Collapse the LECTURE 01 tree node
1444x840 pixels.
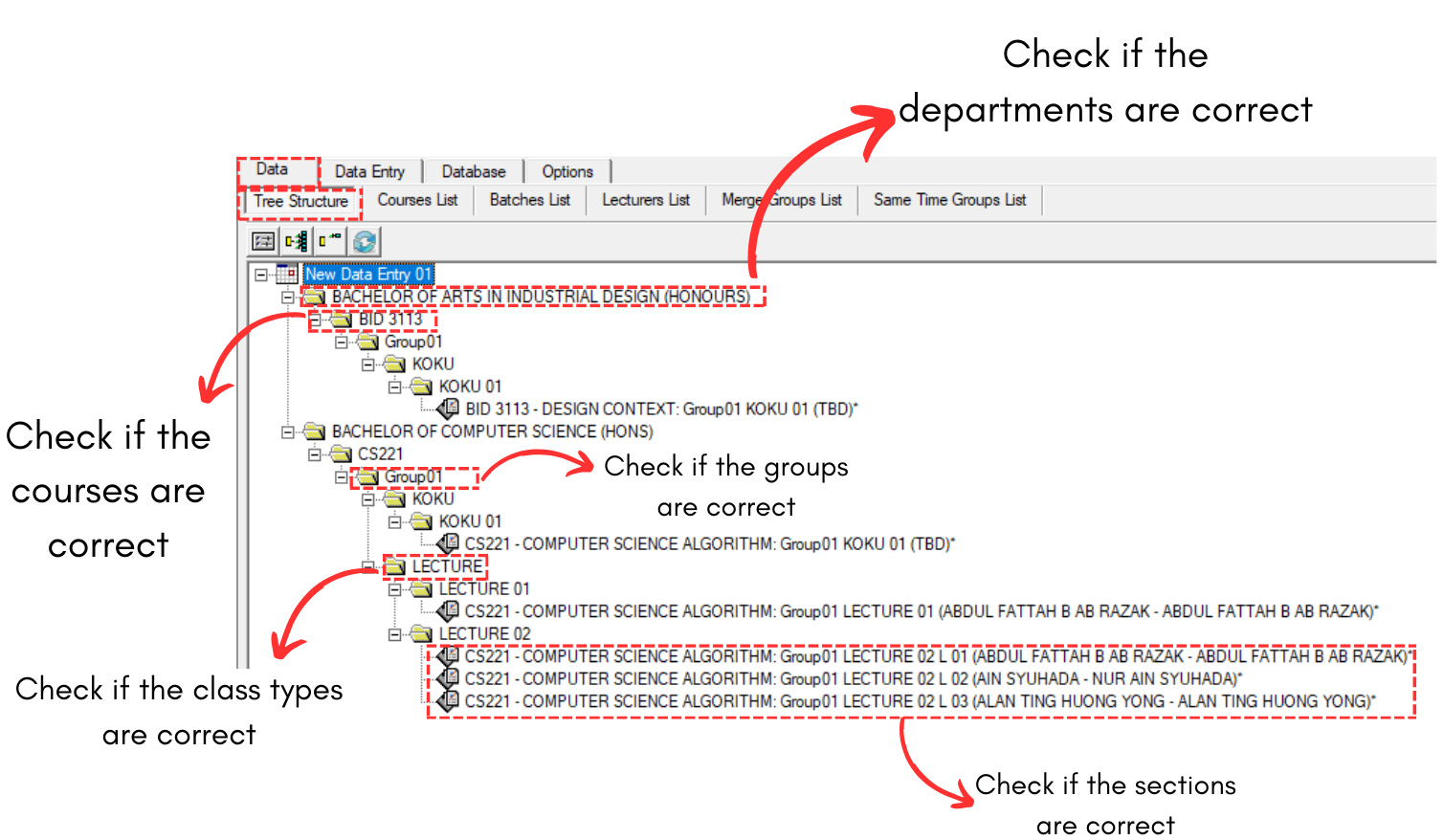pyautogui.click(x=394, y=589)
